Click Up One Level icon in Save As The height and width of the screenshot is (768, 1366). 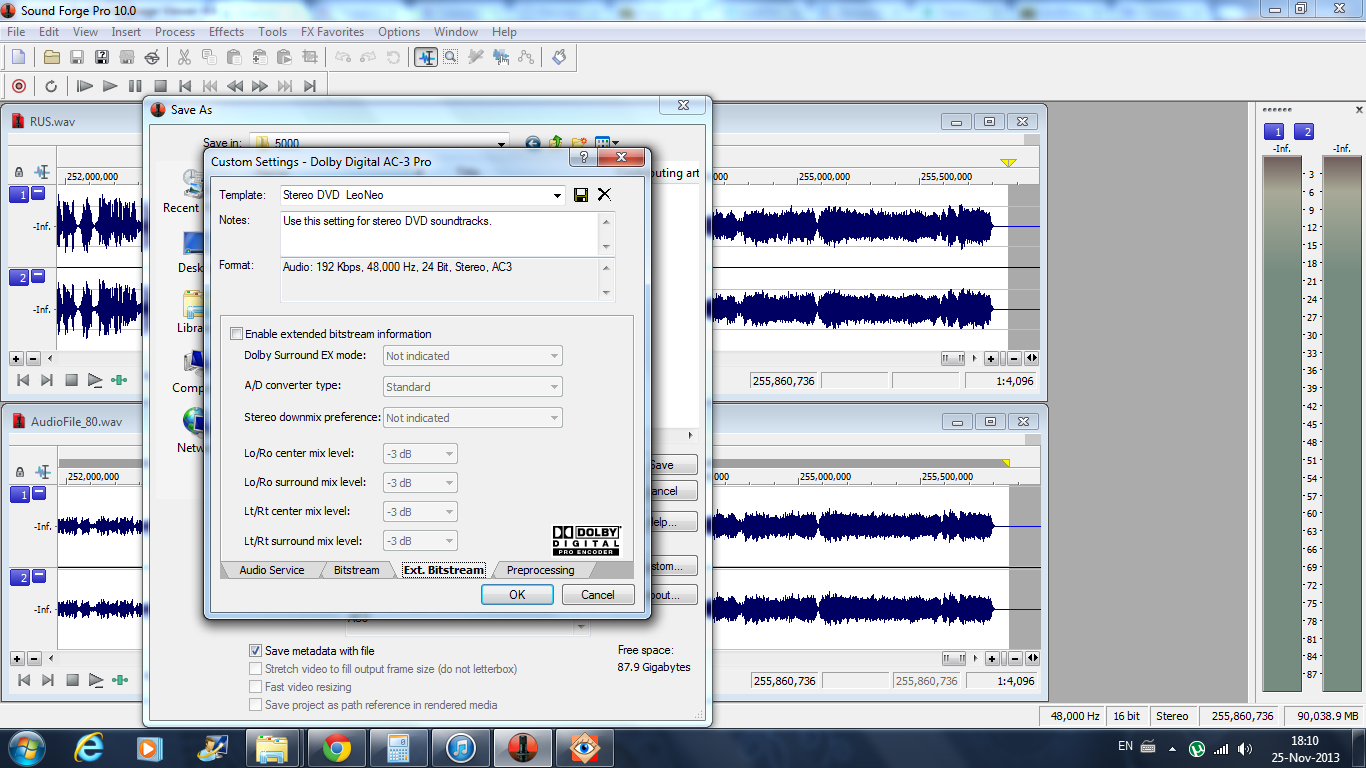click(555, 143)
